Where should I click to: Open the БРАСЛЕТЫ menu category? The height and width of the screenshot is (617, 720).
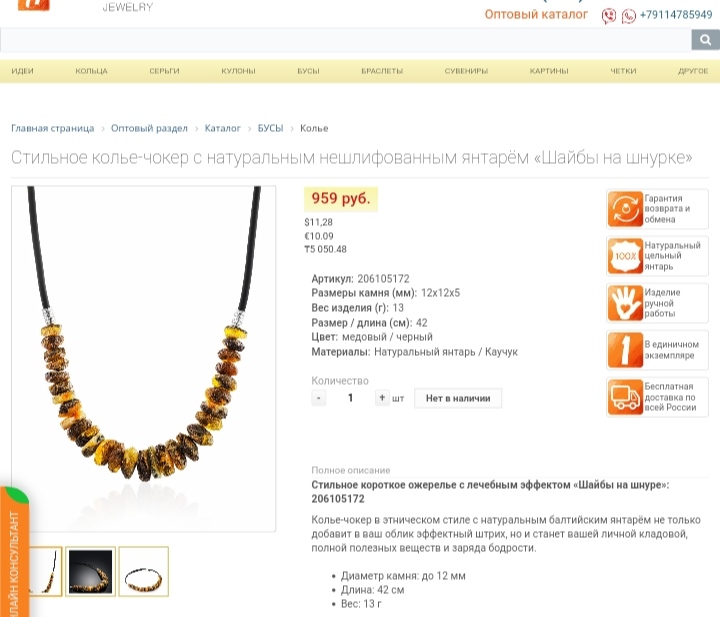(382, 71)
